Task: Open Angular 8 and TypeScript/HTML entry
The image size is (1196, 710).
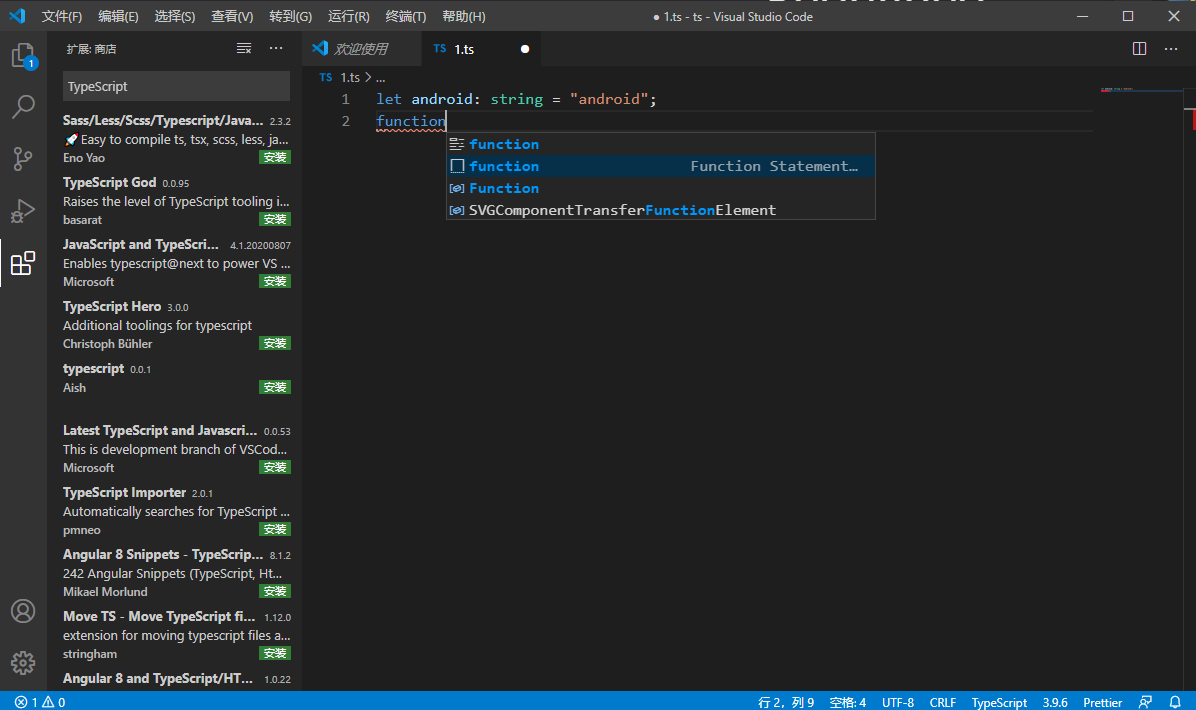Action: 176,679
